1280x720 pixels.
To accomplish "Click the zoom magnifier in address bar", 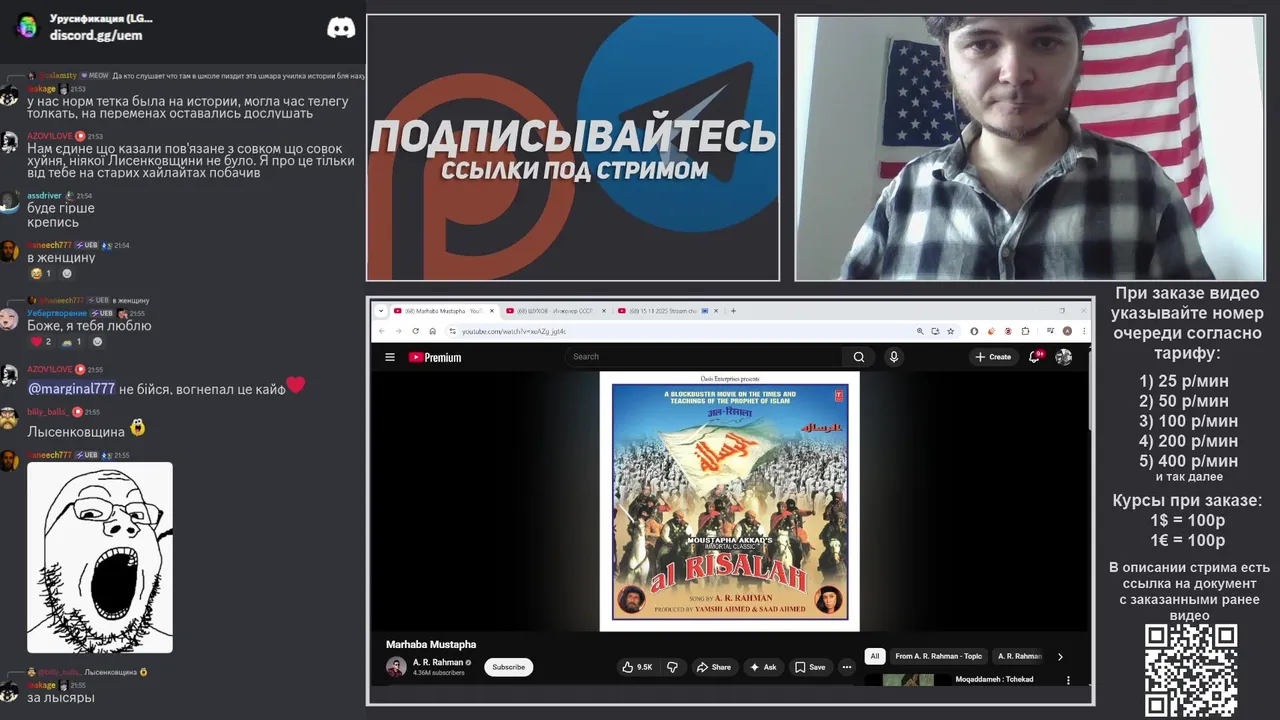I will [x=920, y=331].
